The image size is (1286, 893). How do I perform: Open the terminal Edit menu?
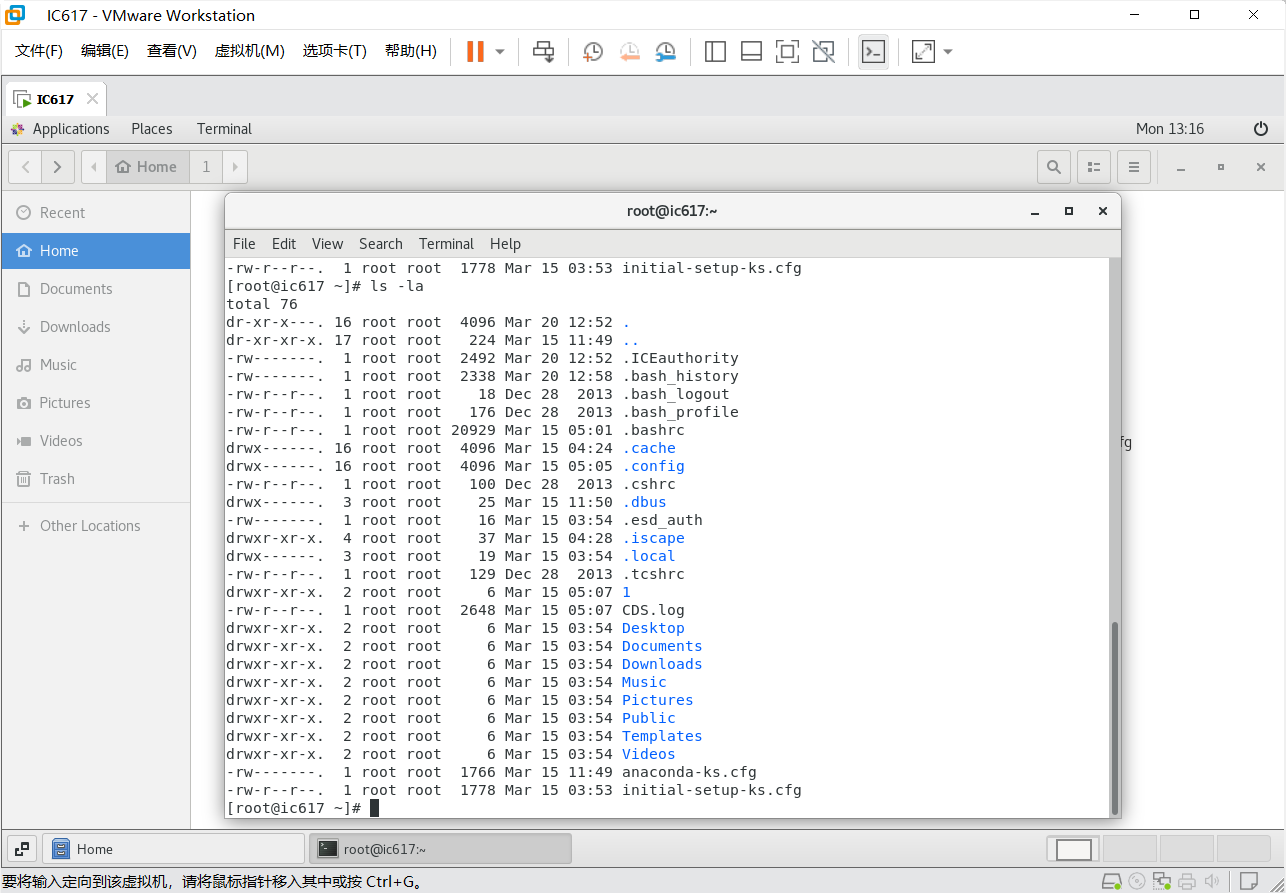pos(284,244)
